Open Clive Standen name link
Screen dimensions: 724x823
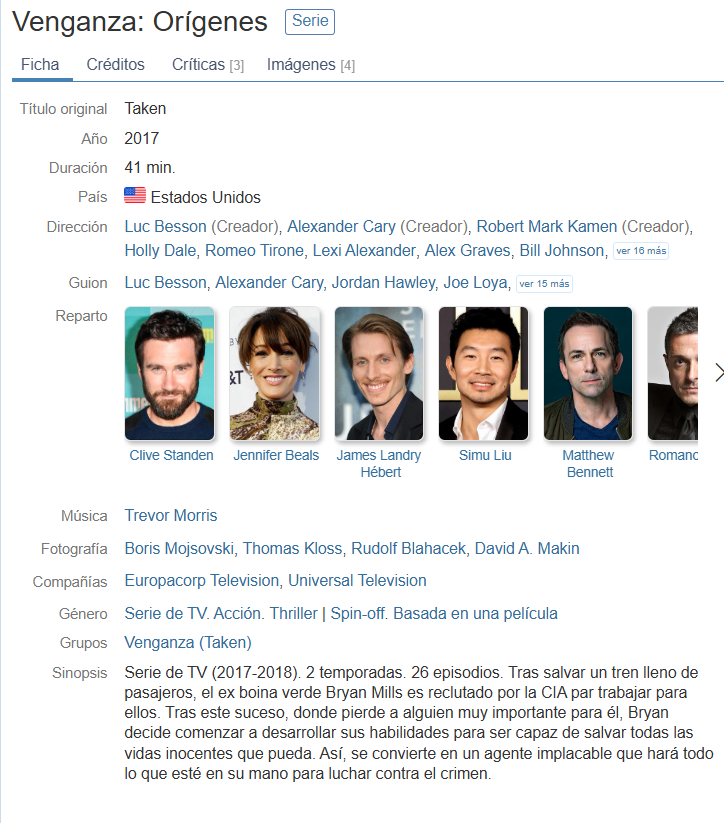pos(171,455)
